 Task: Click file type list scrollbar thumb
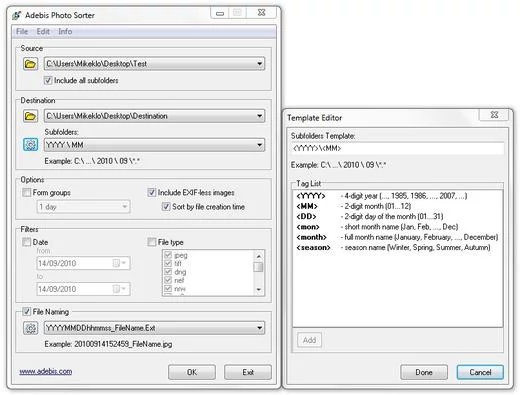click(x=258, y=267)
